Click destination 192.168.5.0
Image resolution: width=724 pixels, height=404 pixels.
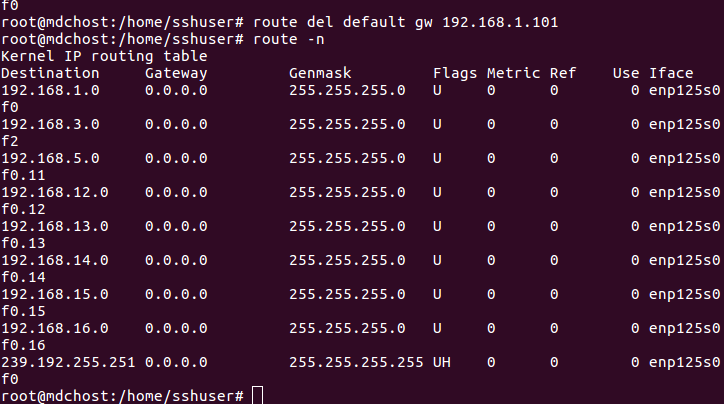point(50,158)
